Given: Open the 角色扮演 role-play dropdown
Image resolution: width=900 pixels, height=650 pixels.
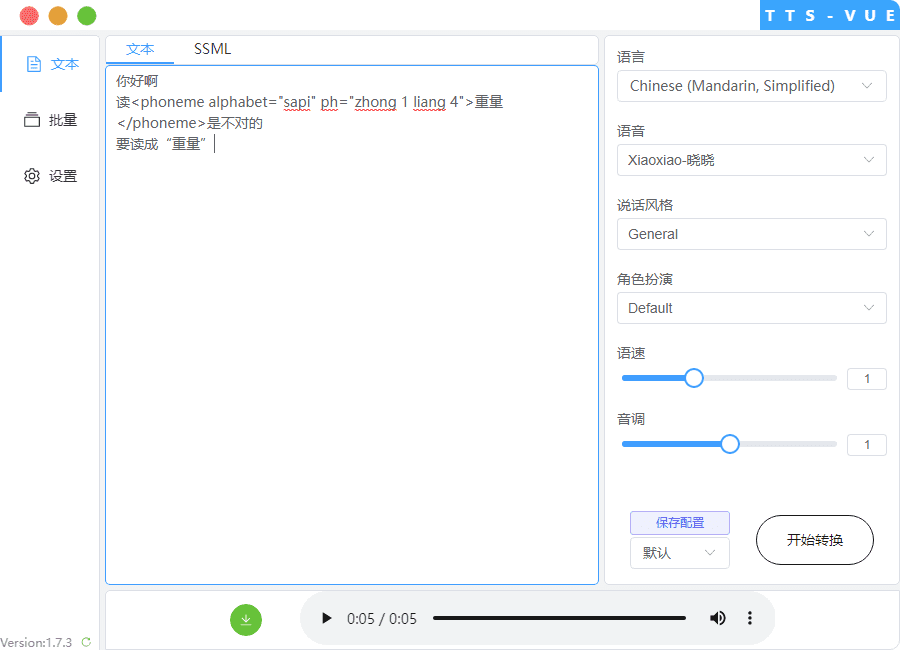Looking at the screenshot, I should click(751, 308).
